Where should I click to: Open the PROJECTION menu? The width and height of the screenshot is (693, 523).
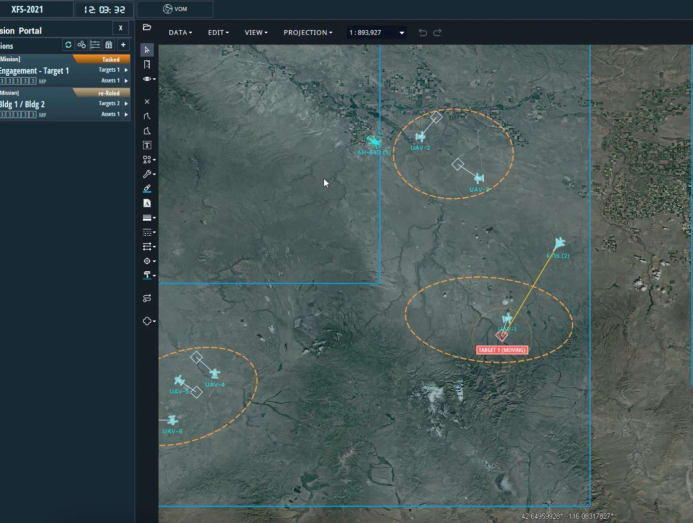[307, 32]
